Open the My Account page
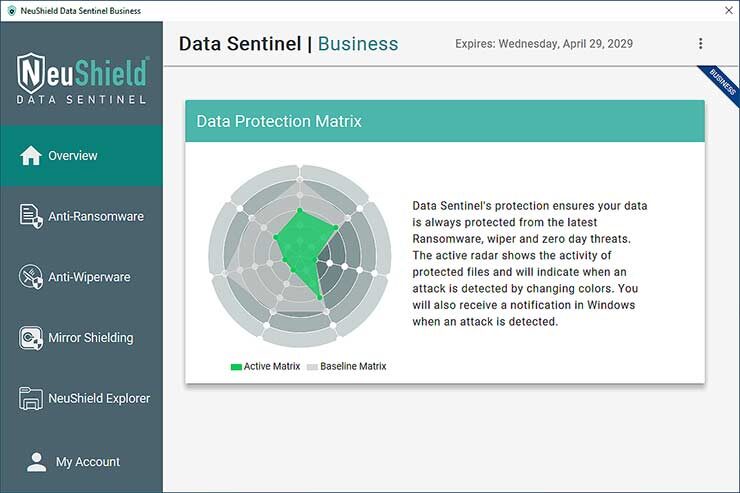This screenshot has width=740, height=493. click(88, 462)
